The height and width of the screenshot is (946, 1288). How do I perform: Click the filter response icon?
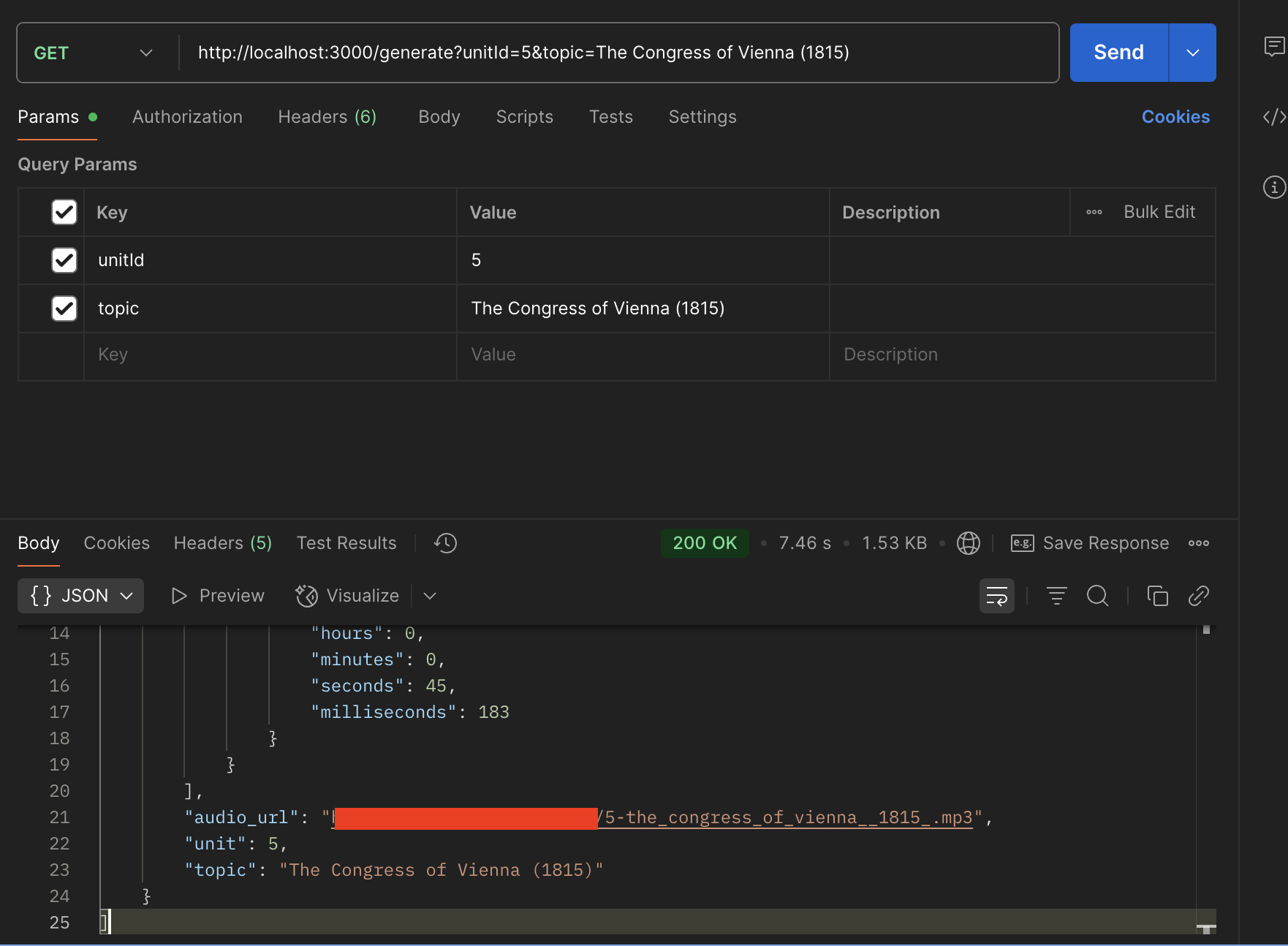1057,596
